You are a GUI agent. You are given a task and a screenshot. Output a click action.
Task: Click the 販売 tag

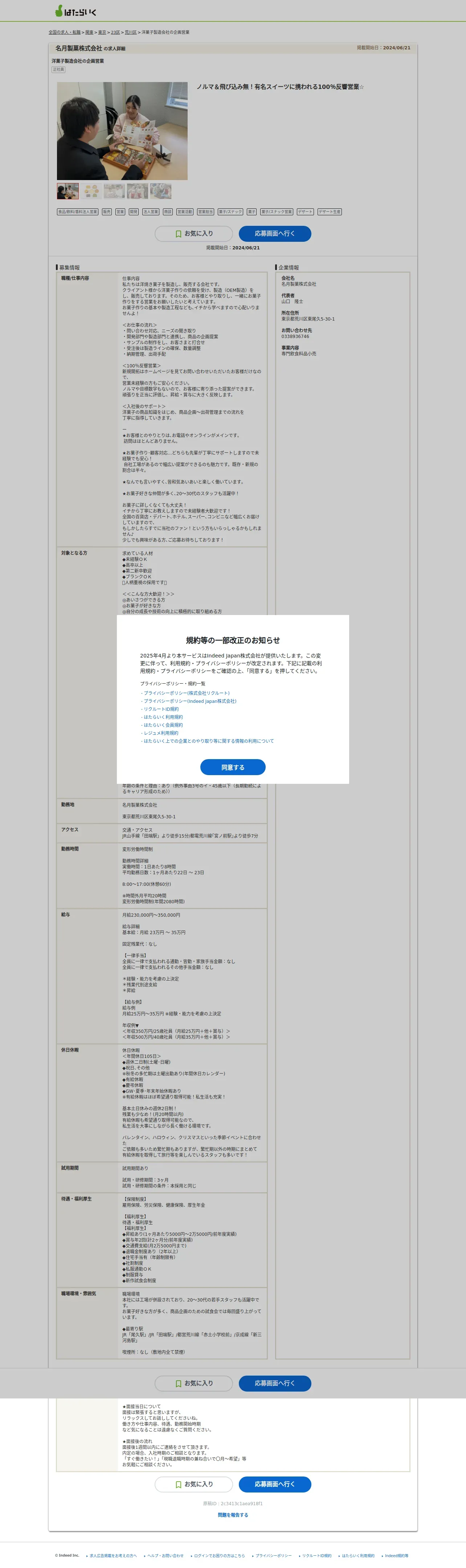click(106, 212)
